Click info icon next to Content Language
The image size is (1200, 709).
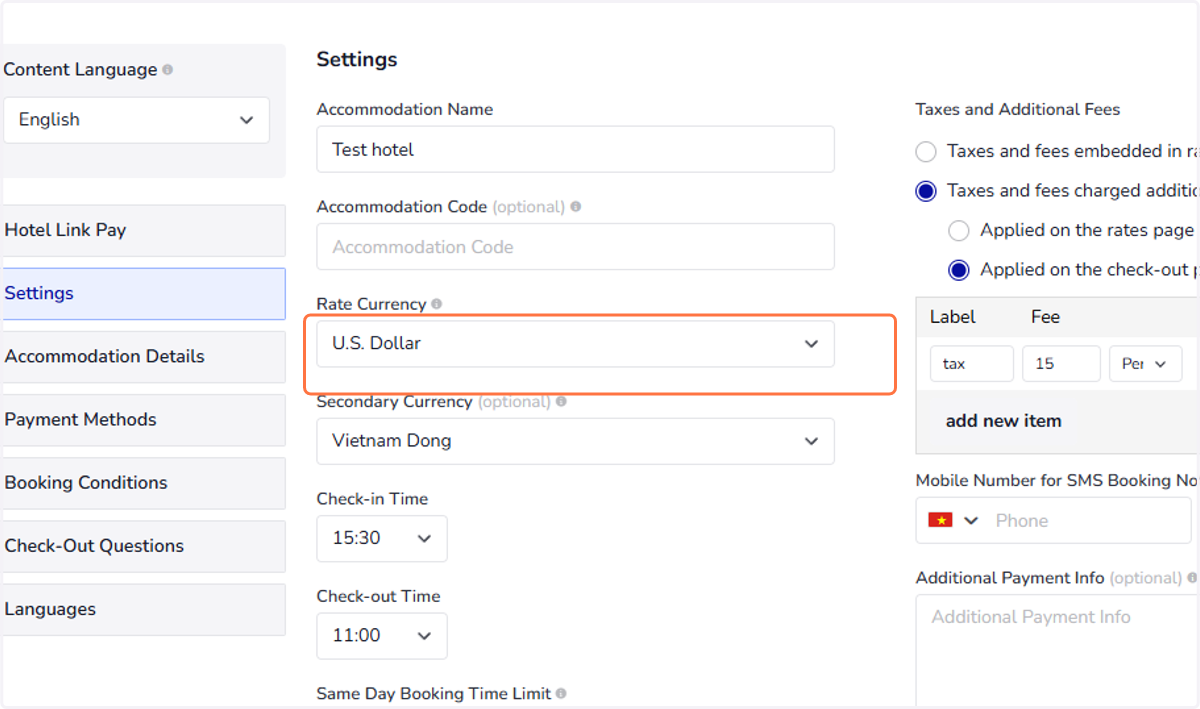coord(168,70)
